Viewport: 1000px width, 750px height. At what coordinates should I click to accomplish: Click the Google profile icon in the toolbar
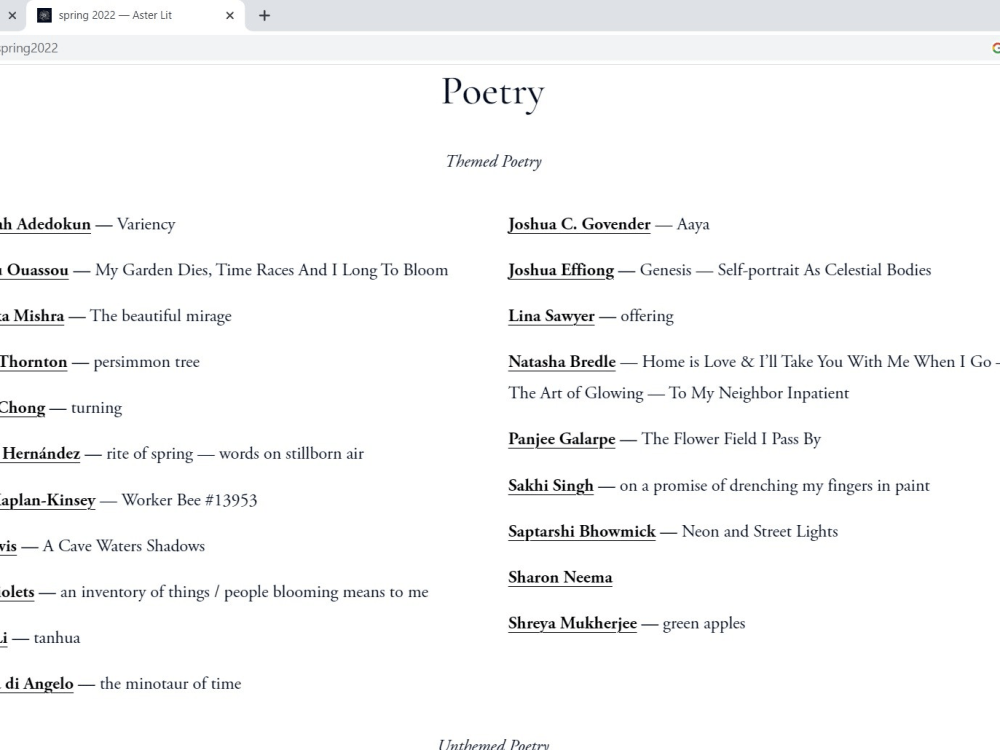[995, 47]
